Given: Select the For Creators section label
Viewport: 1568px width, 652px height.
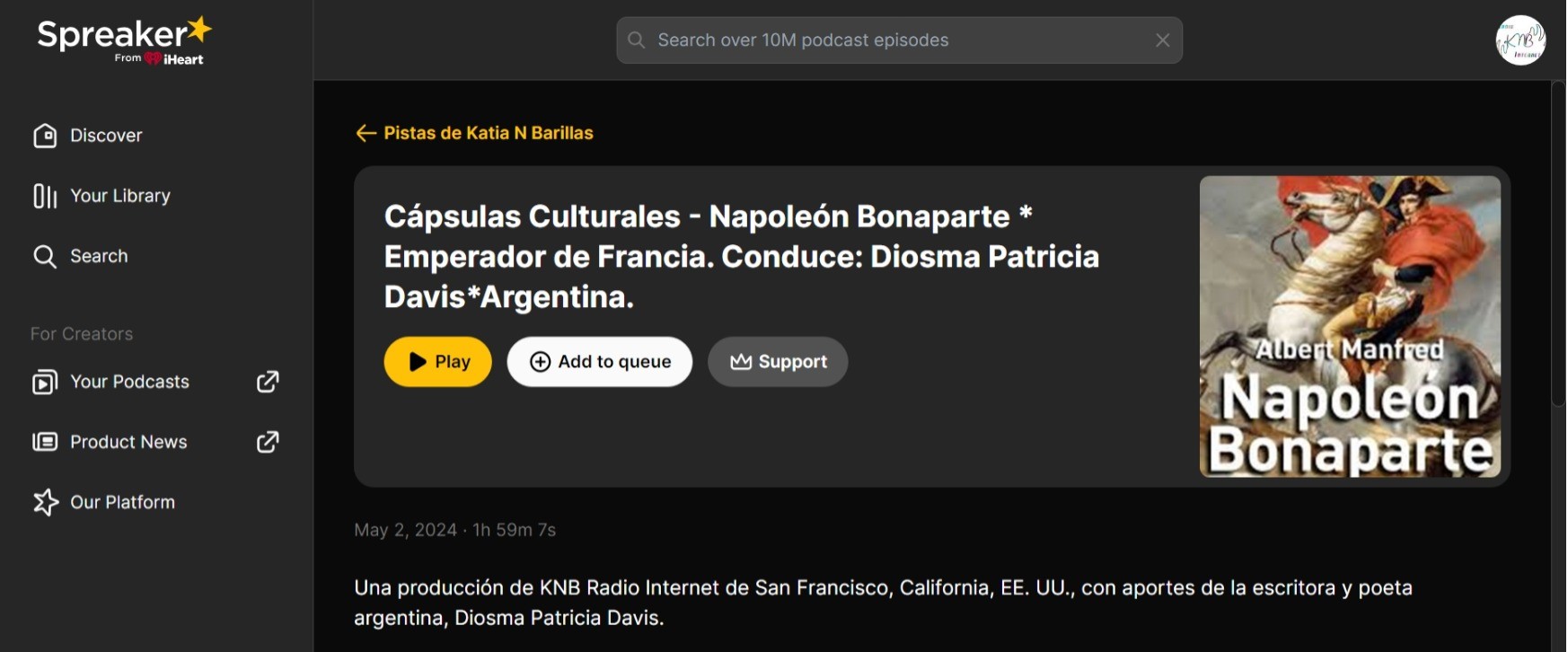Looking at the screenshot, I should coord(82,334).
